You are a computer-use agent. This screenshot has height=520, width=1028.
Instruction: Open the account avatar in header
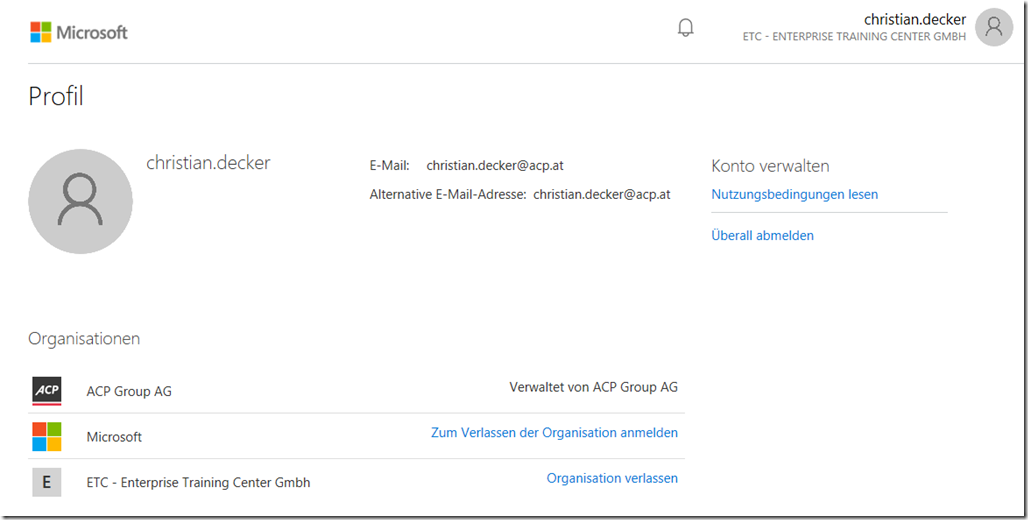[994, 27]
